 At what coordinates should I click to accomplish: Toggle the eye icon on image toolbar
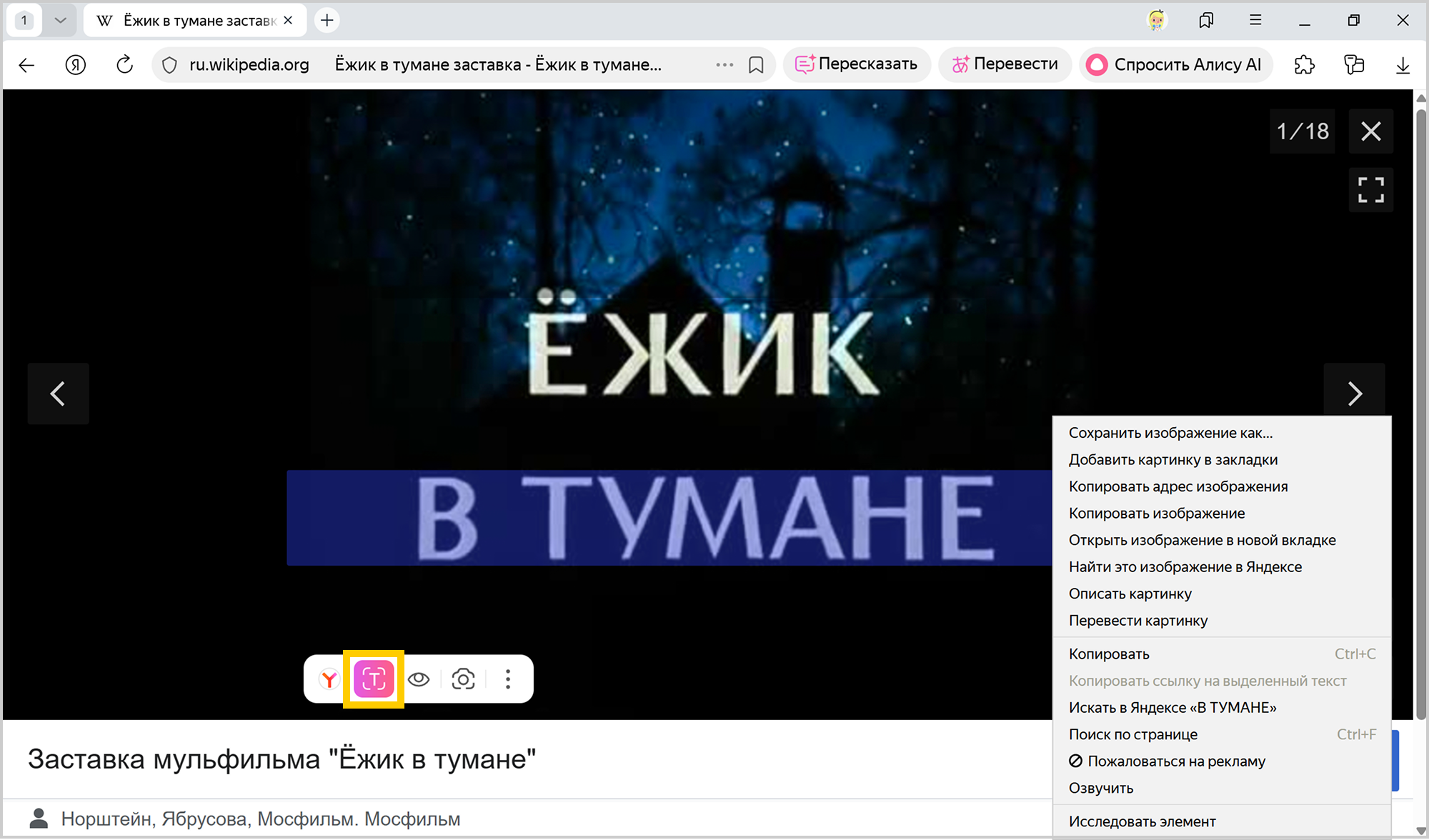(x=419, y=679)
